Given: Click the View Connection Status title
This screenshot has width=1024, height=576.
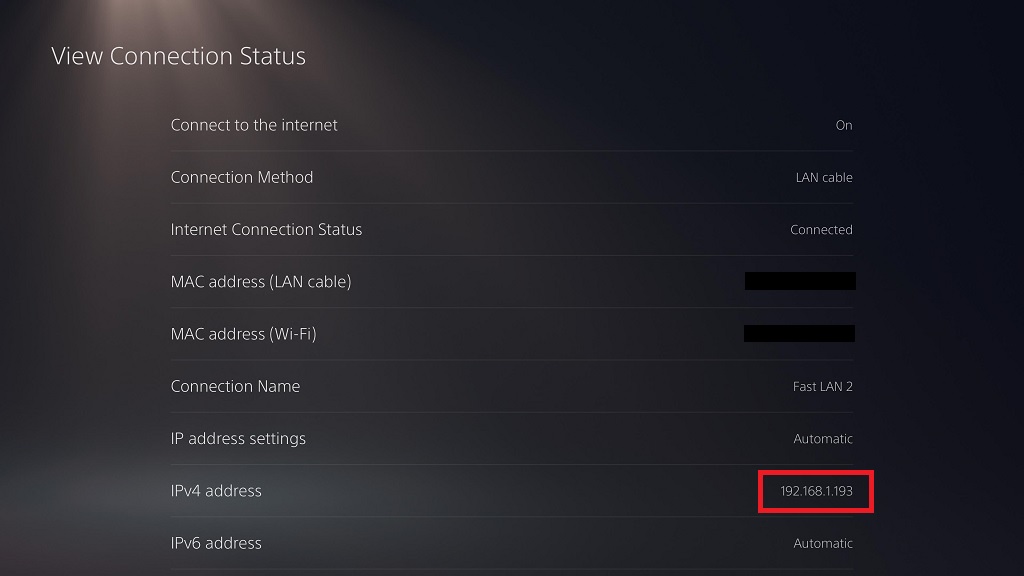Looking at the screenshot, I should [179, 56].
